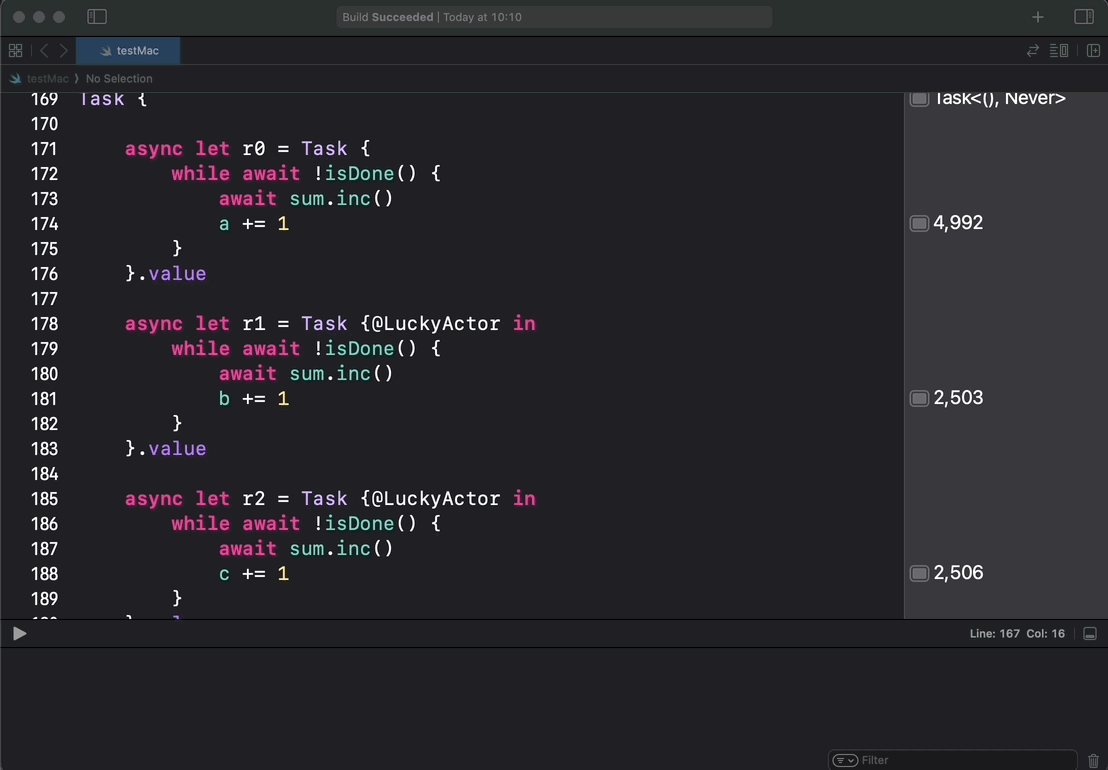Show result view for value 2,503
This screenshot has width=1108, height=770.
919,398
